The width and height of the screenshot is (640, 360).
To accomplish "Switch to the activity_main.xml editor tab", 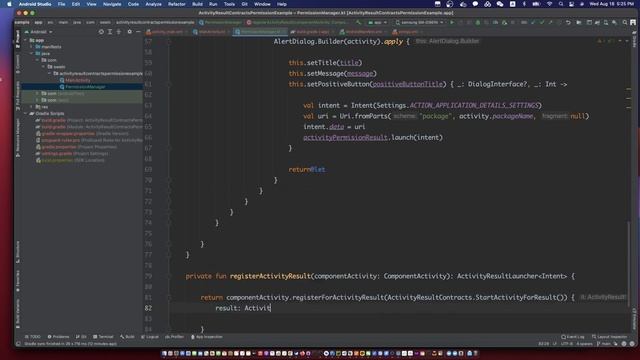I will coord(167,32).
